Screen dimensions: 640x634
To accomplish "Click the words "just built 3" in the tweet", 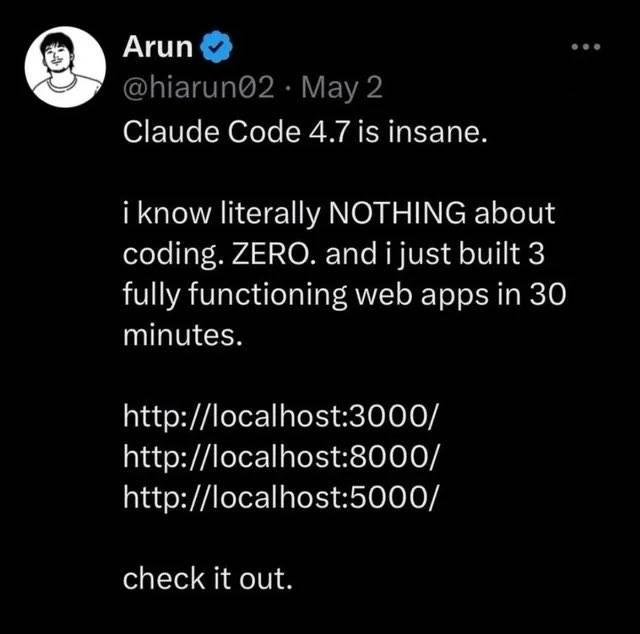I will (471, 255).
